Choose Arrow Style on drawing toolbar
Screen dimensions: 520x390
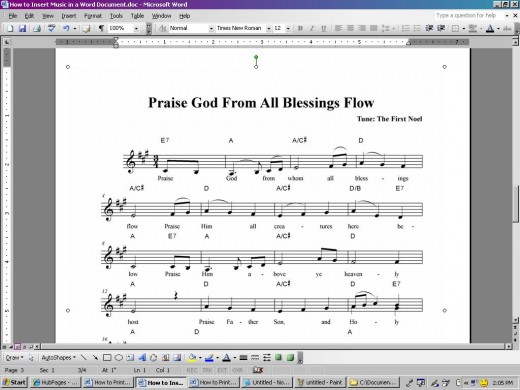[267, 358]
